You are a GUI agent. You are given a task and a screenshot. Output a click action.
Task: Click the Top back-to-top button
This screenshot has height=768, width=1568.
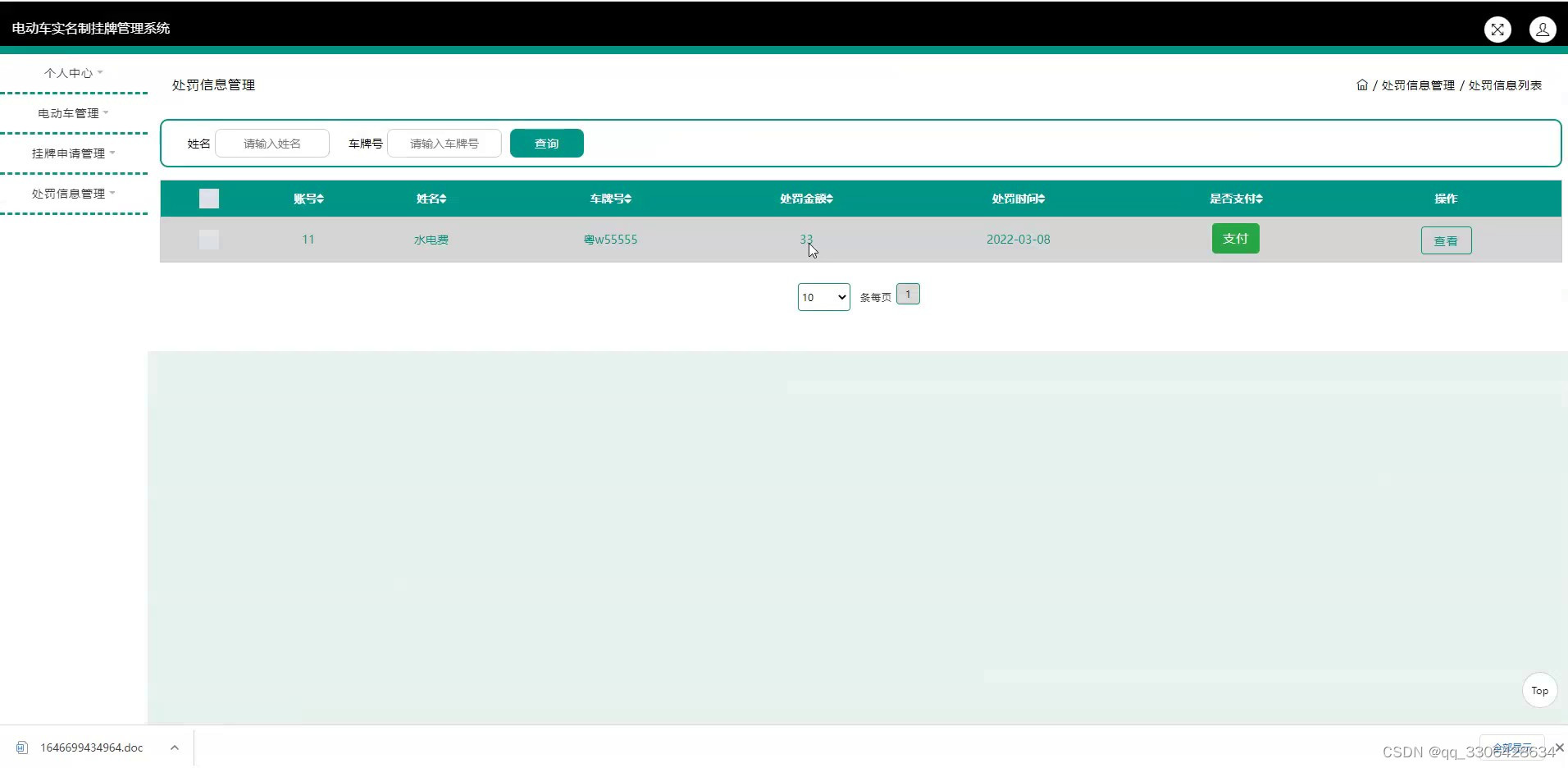tap(1539, 691)
